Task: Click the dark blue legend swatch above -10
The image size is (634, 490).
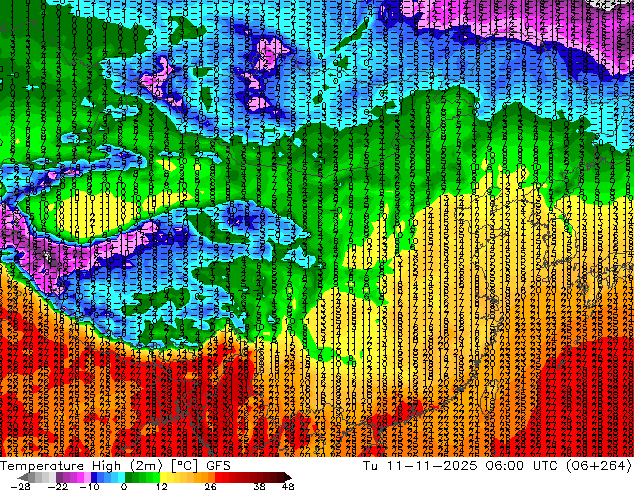Action: coord(94,477)
